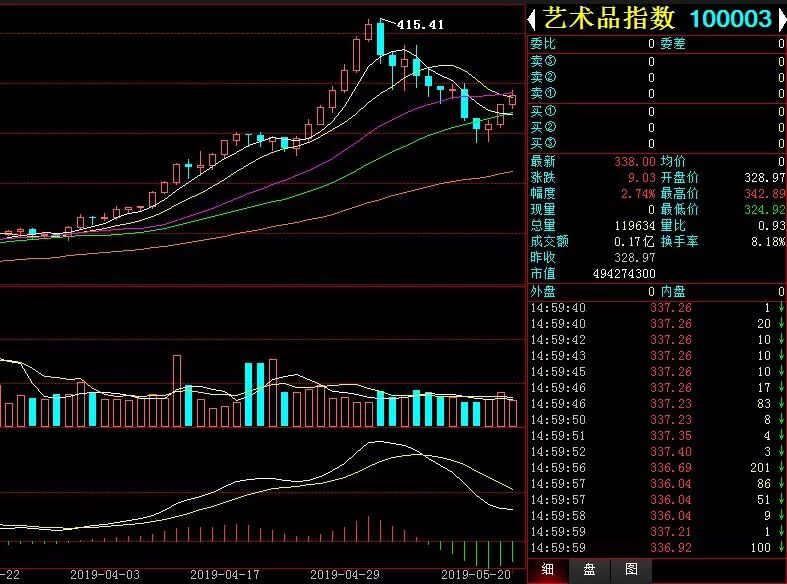787x584 pixels.
Task: Select the 卖① ask row
Action: (x=657, y=93)
